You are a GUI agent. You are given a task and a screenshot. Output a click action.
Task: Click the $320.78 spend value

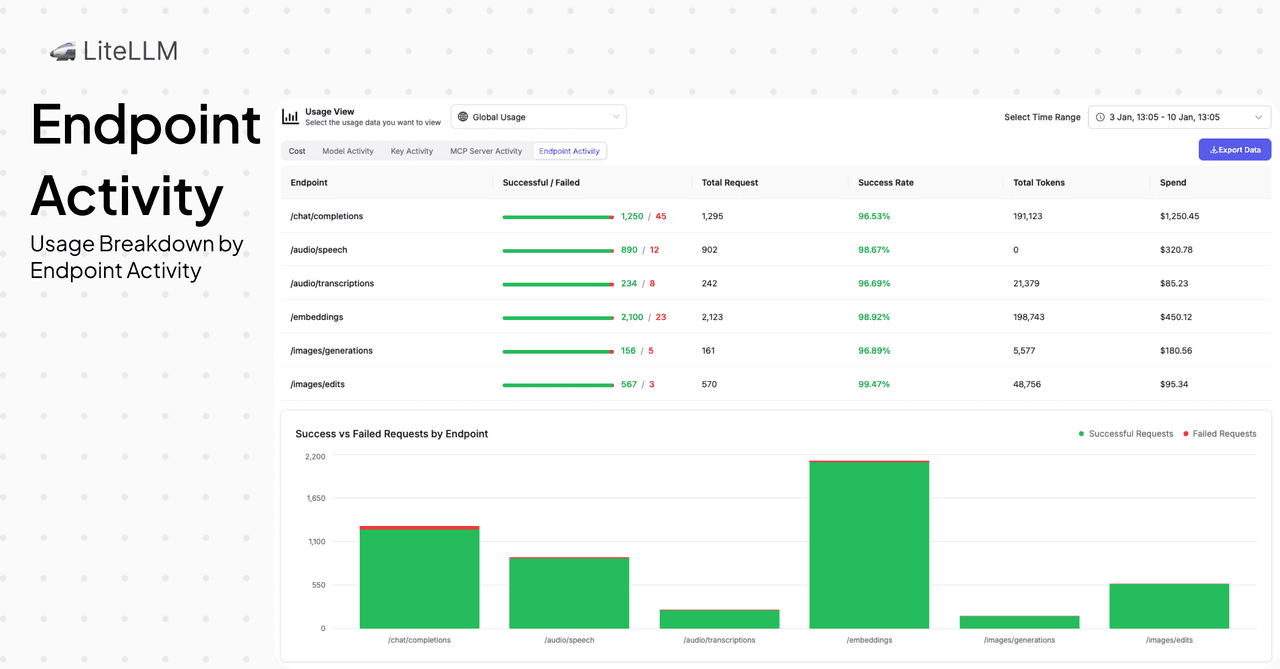coord(1176,250)
